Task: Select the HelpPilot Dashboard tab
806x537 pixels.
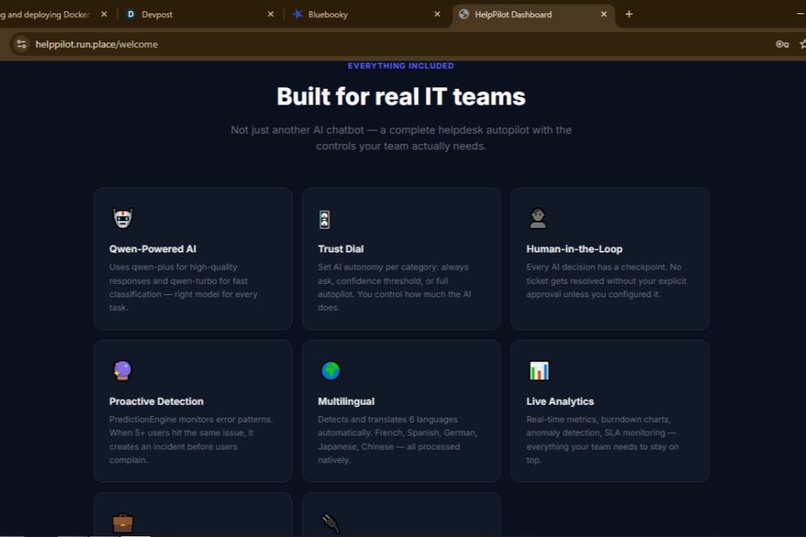Action: coord(533,14)
